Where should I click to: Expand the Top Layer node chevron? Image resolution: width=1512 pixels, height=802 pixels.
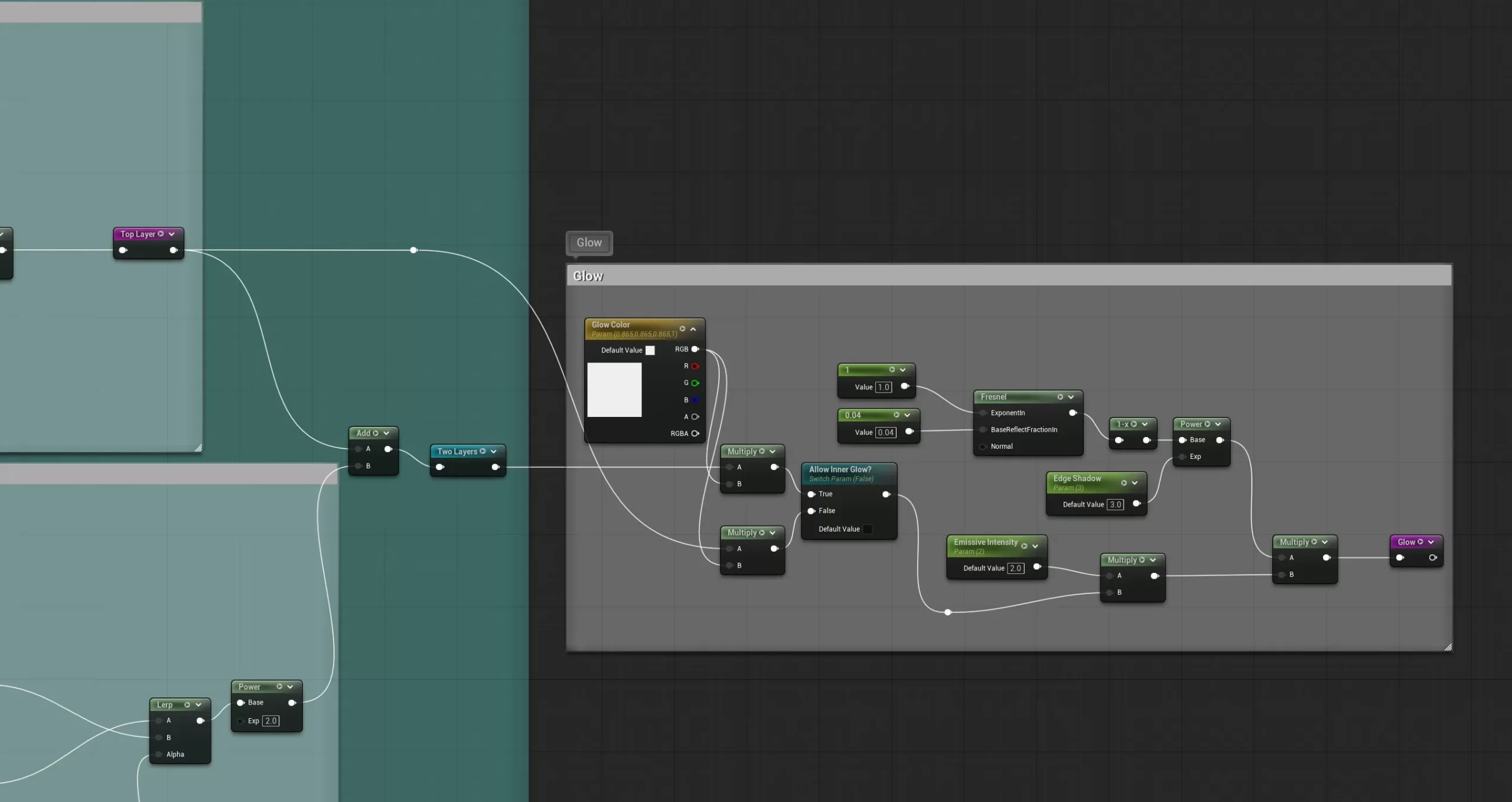(x=171, y=234)
